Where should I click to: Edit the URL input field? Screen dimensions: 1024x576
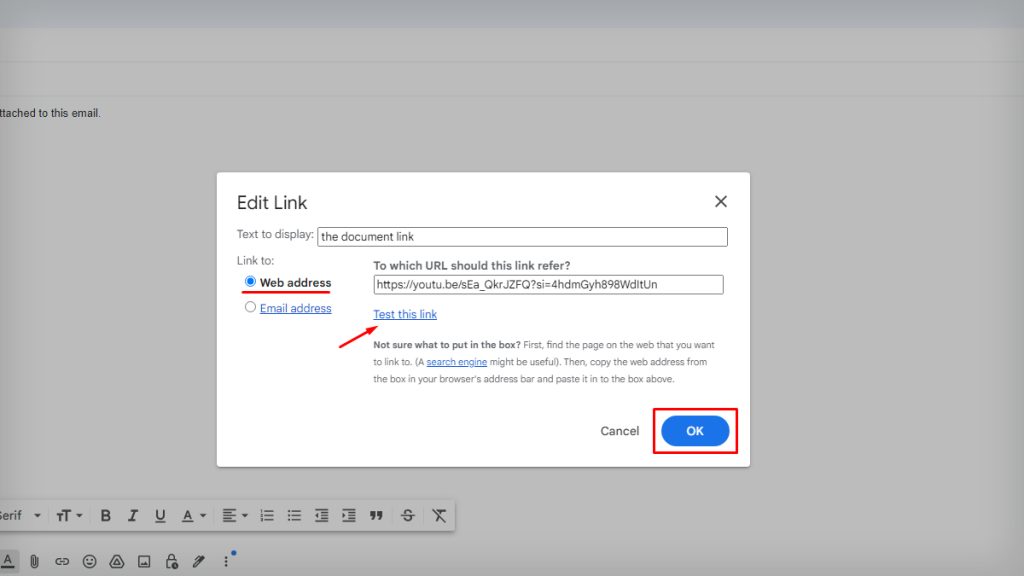(548, 284)
